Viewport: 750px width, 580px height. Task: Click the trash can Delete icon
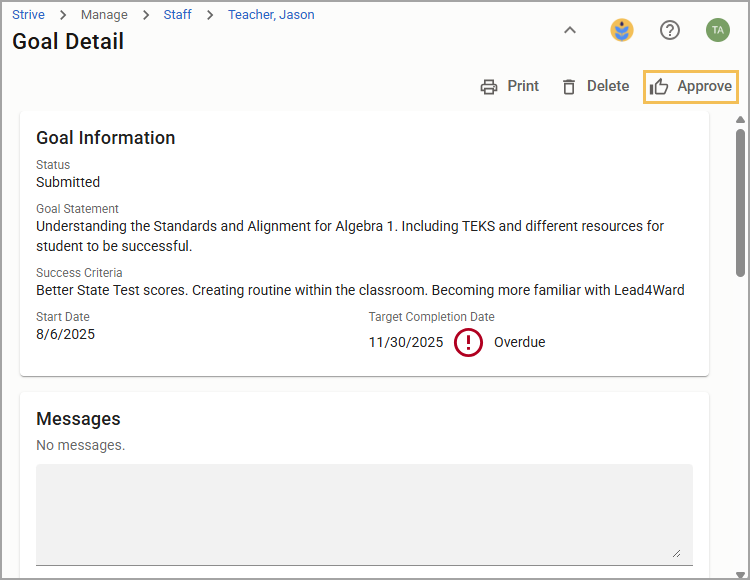coord(569,87)
